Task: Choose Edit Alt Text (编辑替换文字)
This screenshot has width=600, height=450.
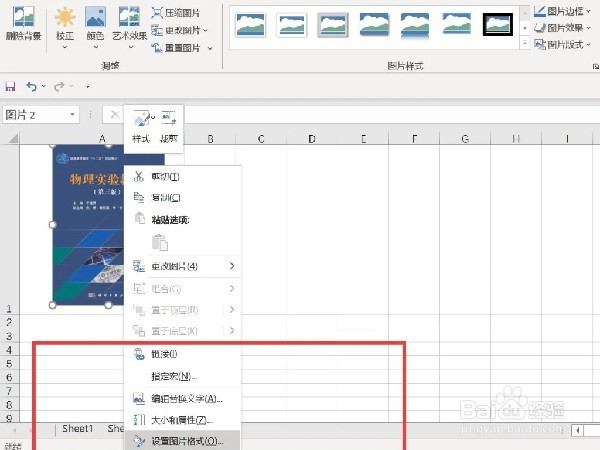Action: coord(183,399)
